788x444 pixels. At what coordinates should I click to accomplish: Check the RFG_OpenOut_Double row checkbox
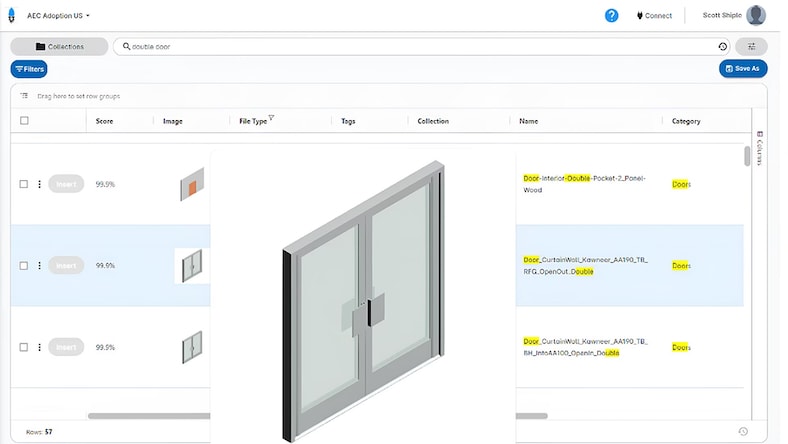(x=24, y=265)
